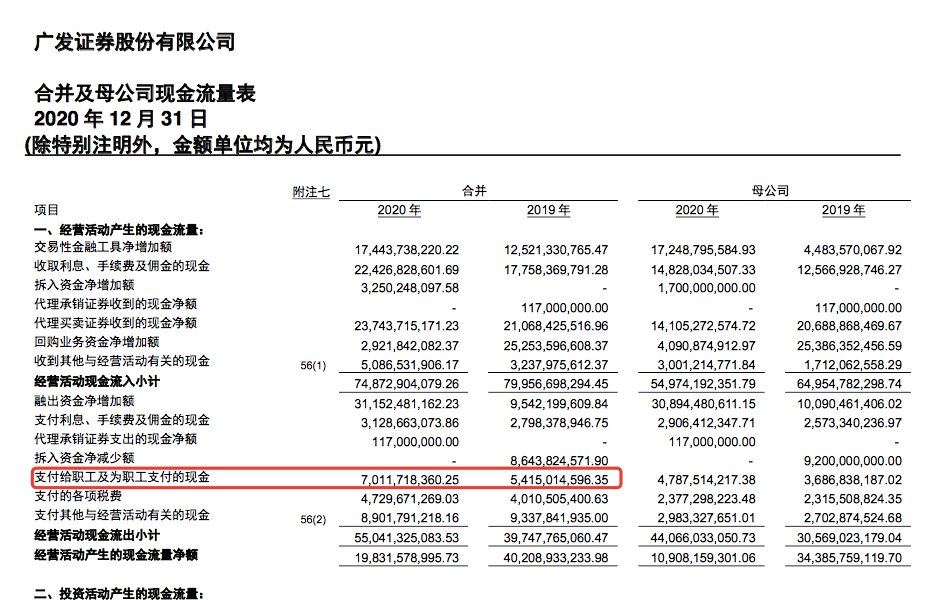Click the value 1,712,062,558.29
945x600 pixels.
point(853,365)
